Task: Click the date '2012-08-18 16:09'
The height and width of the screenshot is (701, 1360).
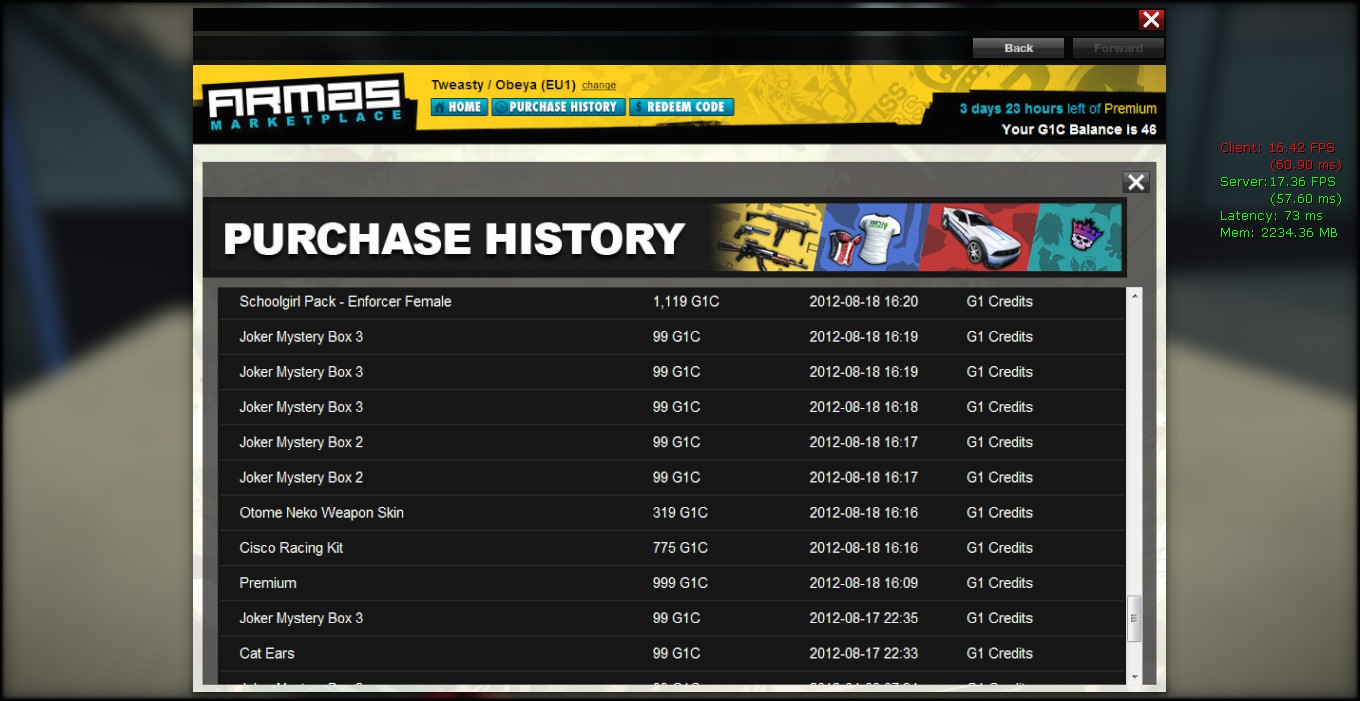Action: coord(864,583)
